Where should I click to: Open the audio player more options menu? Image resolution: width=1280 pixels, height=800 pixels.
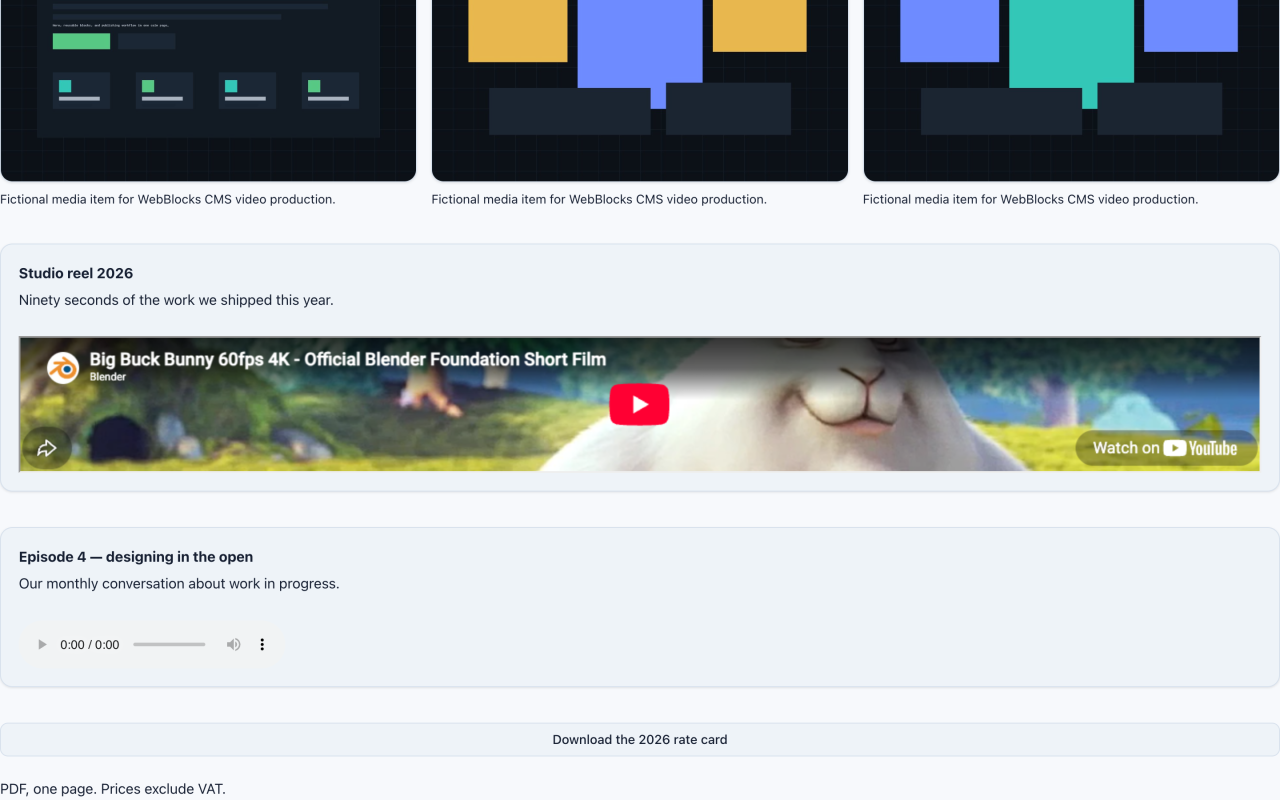pos(262,645)
